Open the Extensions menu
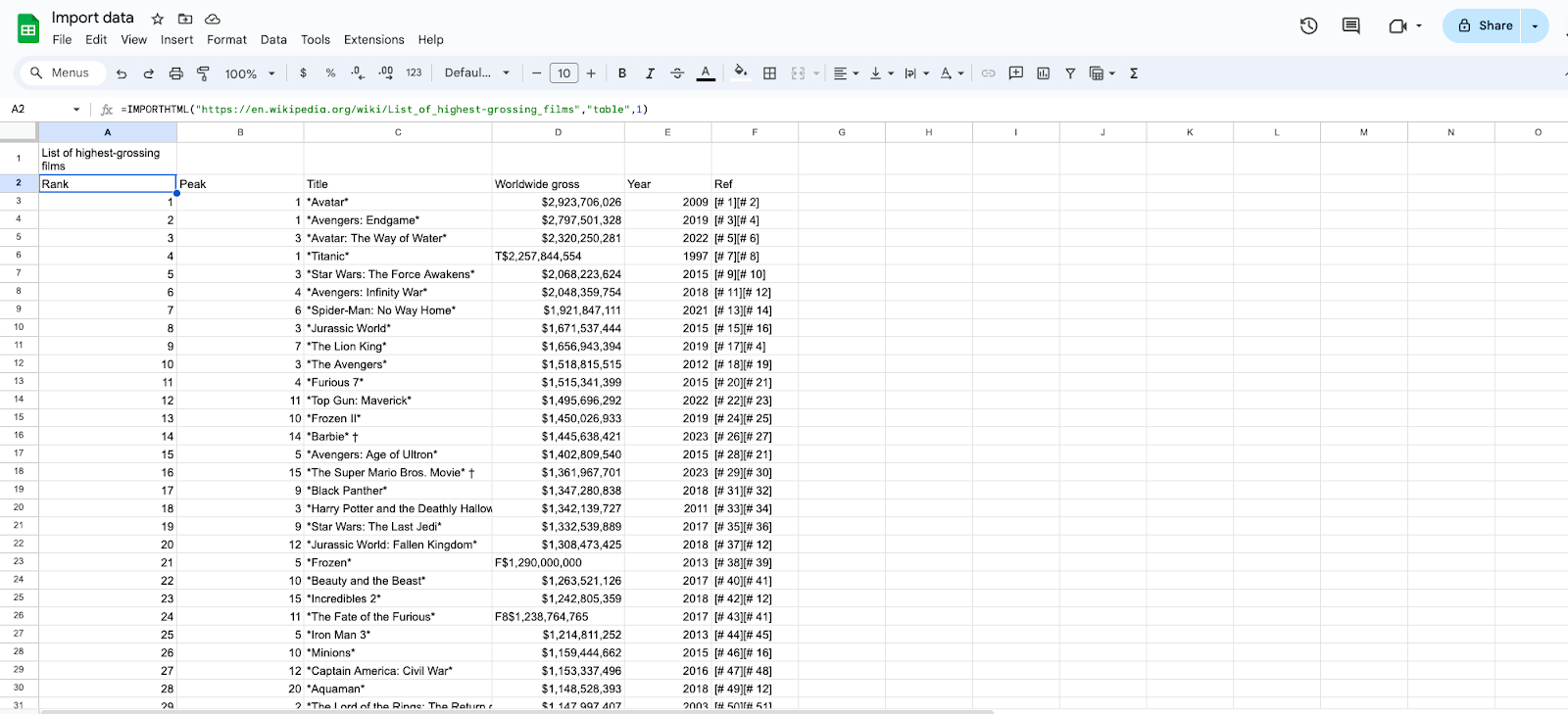Viewport: 1568px width, 714px height. 374,40
